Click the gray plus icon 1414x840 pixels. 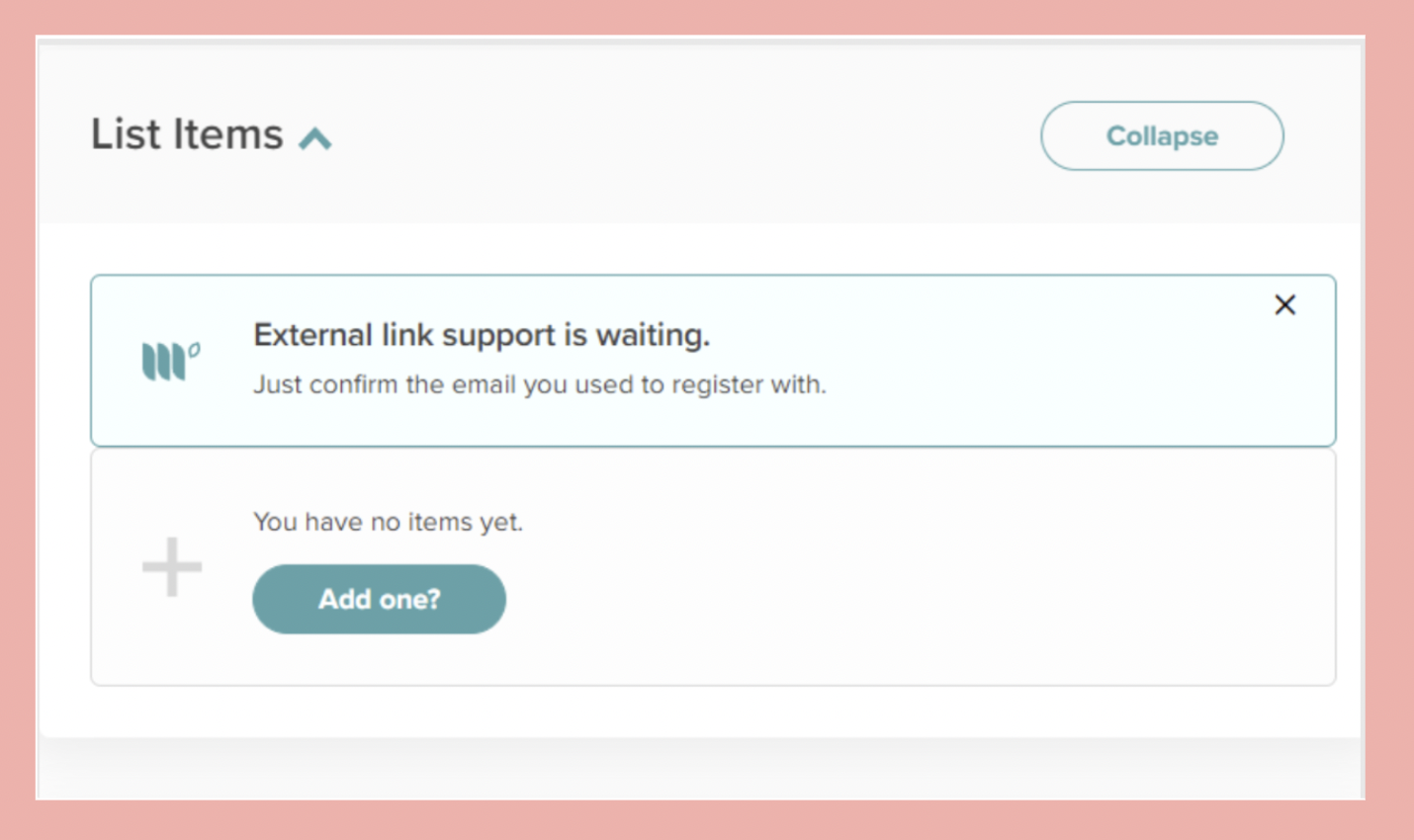click(172, 567)
